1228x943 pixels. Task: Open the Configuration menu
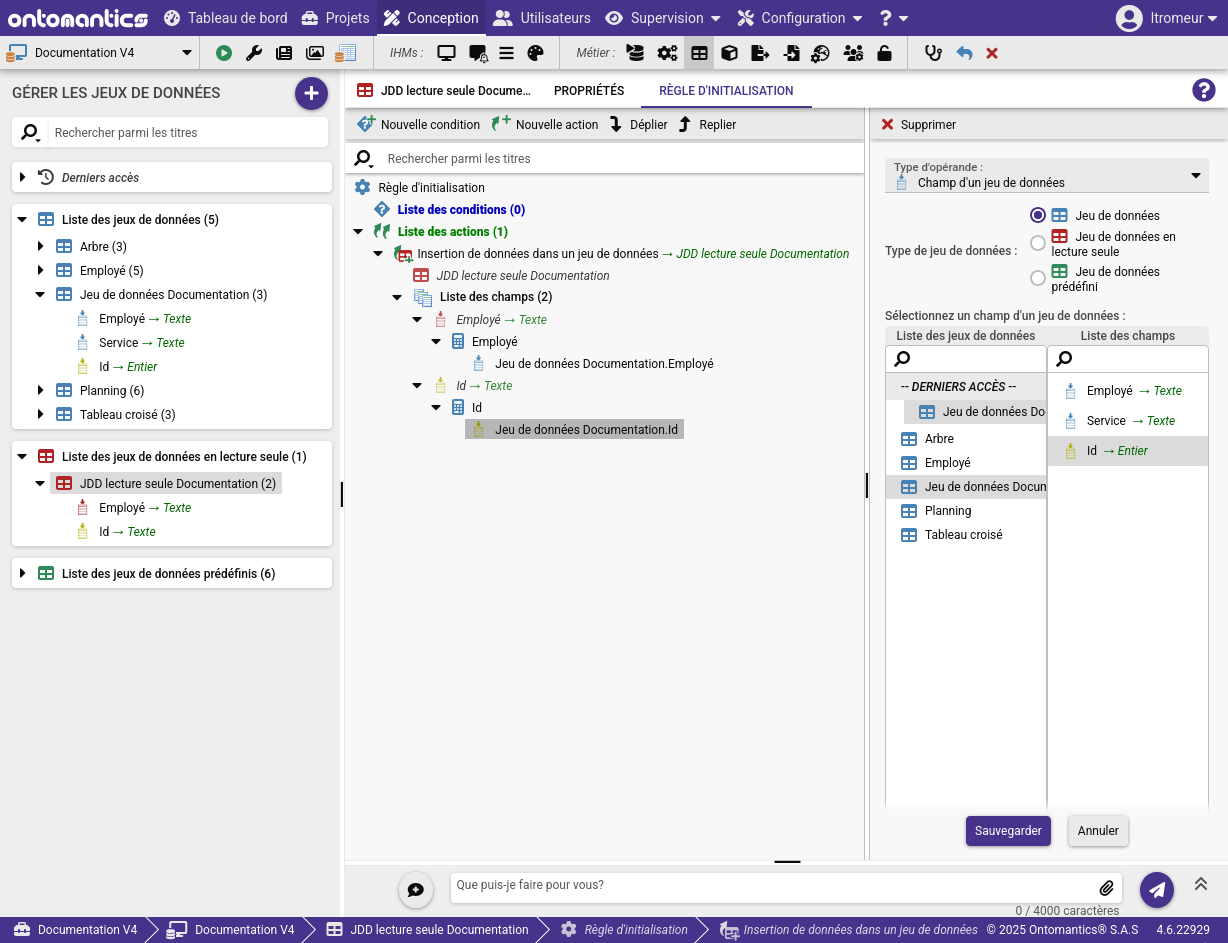click(799, 18)
